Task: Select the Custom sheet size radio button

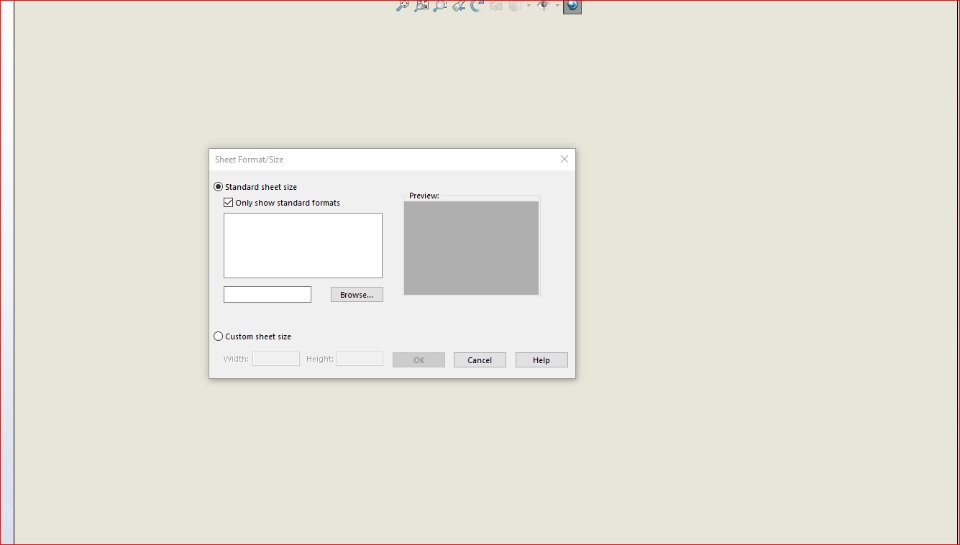Action: (x=218, y=336)
